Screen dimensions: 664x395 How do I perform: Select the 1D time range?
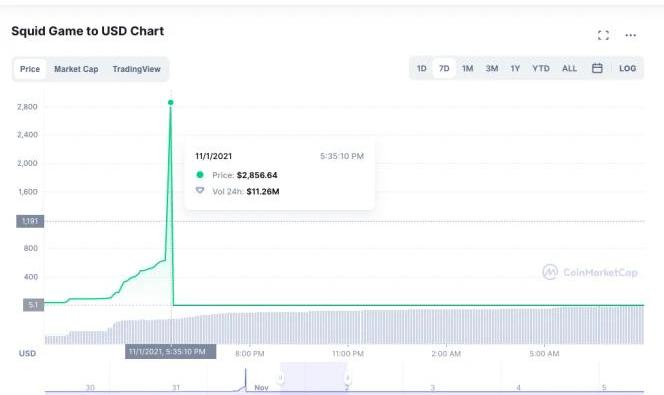click(421, 68)
